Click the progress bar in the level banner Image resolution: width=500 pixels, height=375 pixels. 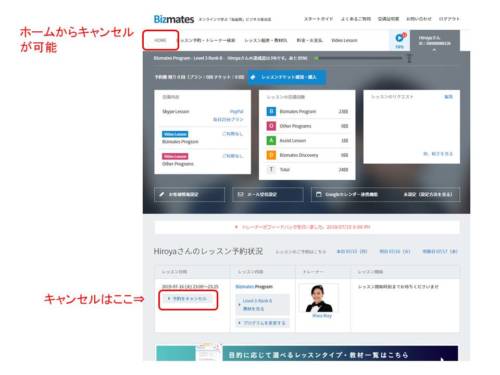click(359, 58)
